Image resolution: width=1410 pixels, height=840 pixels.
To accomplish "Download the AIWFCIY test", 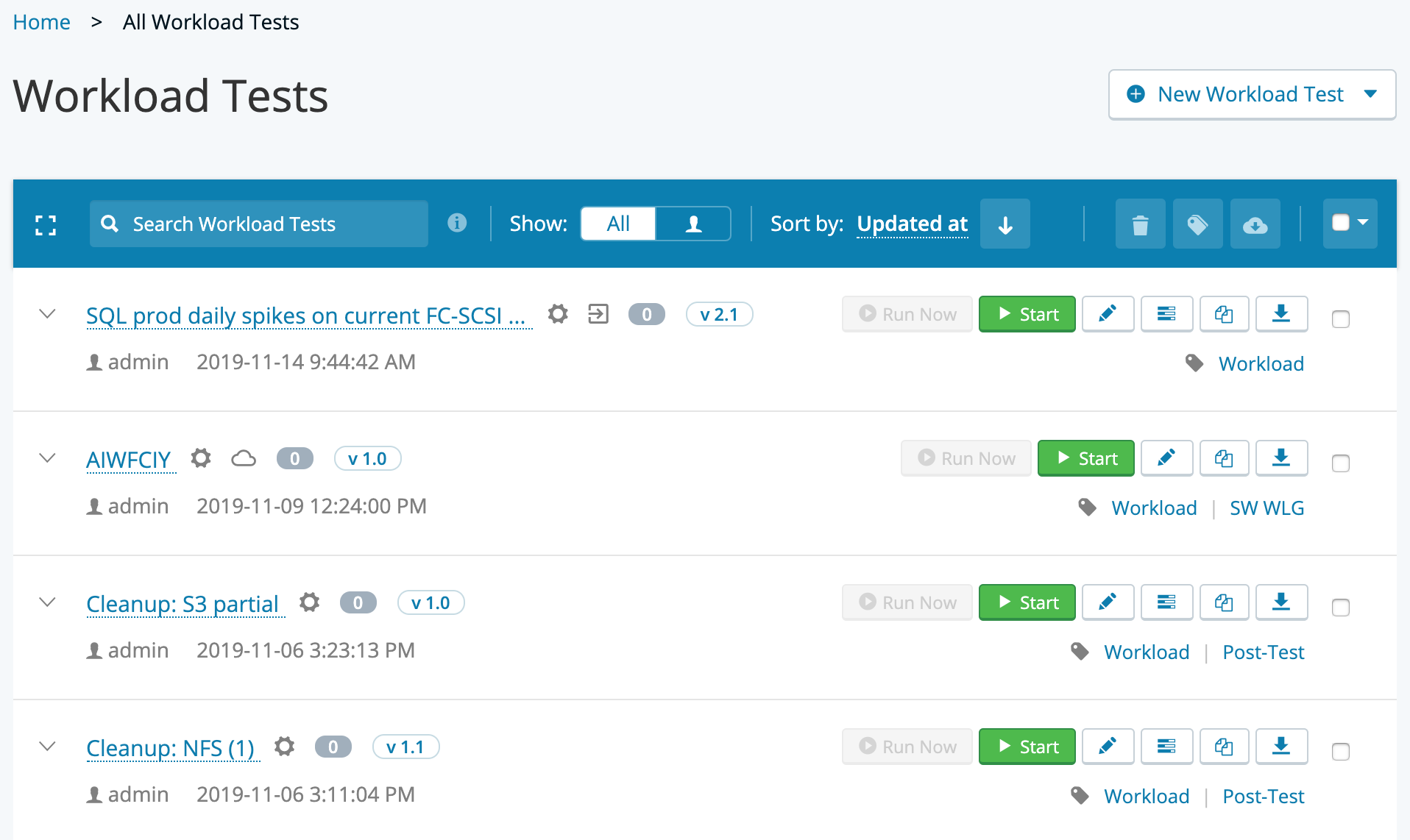I will click(1281, 458).
